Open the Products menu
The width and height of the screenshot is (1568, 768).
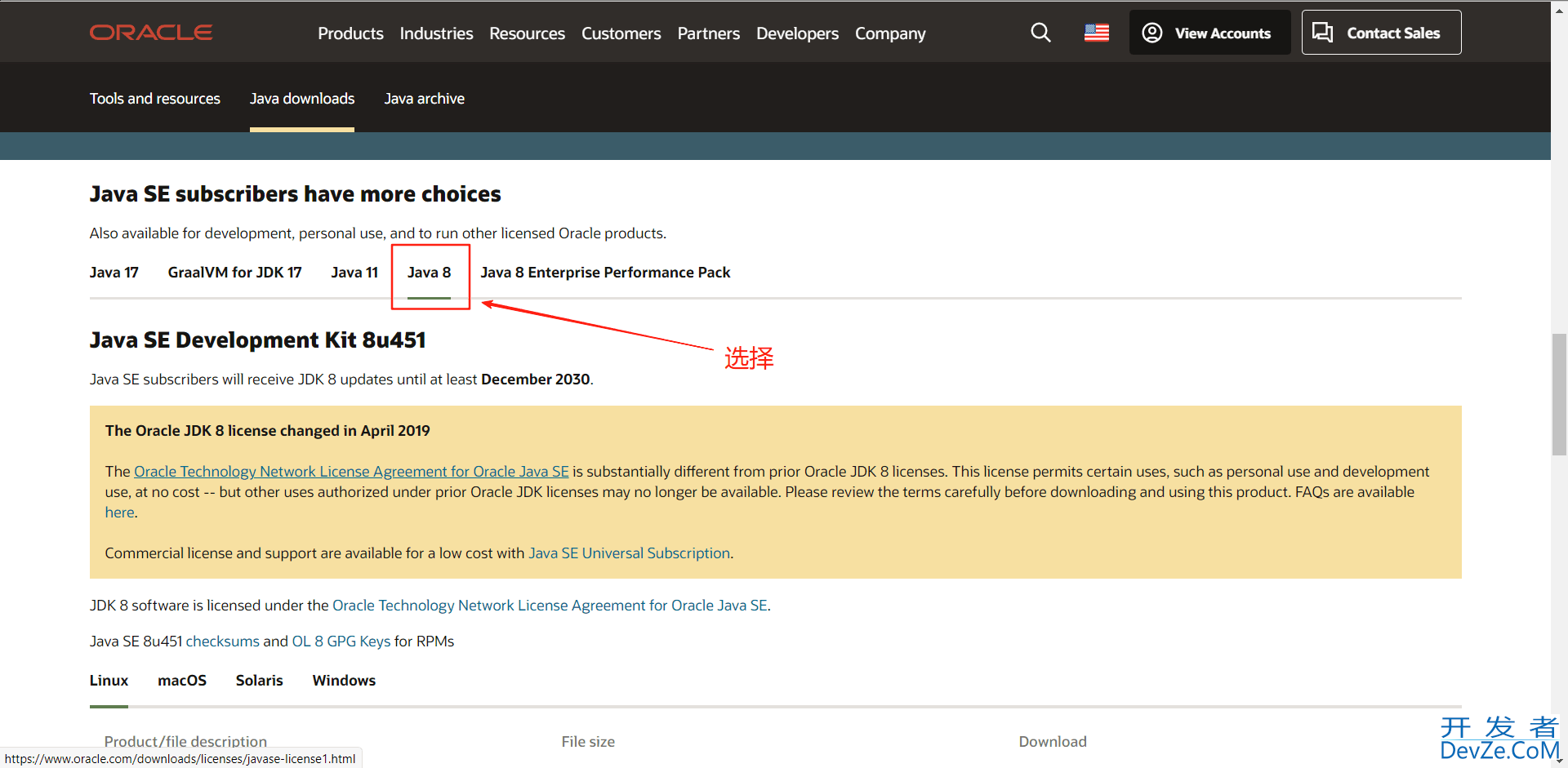(350, 33)
